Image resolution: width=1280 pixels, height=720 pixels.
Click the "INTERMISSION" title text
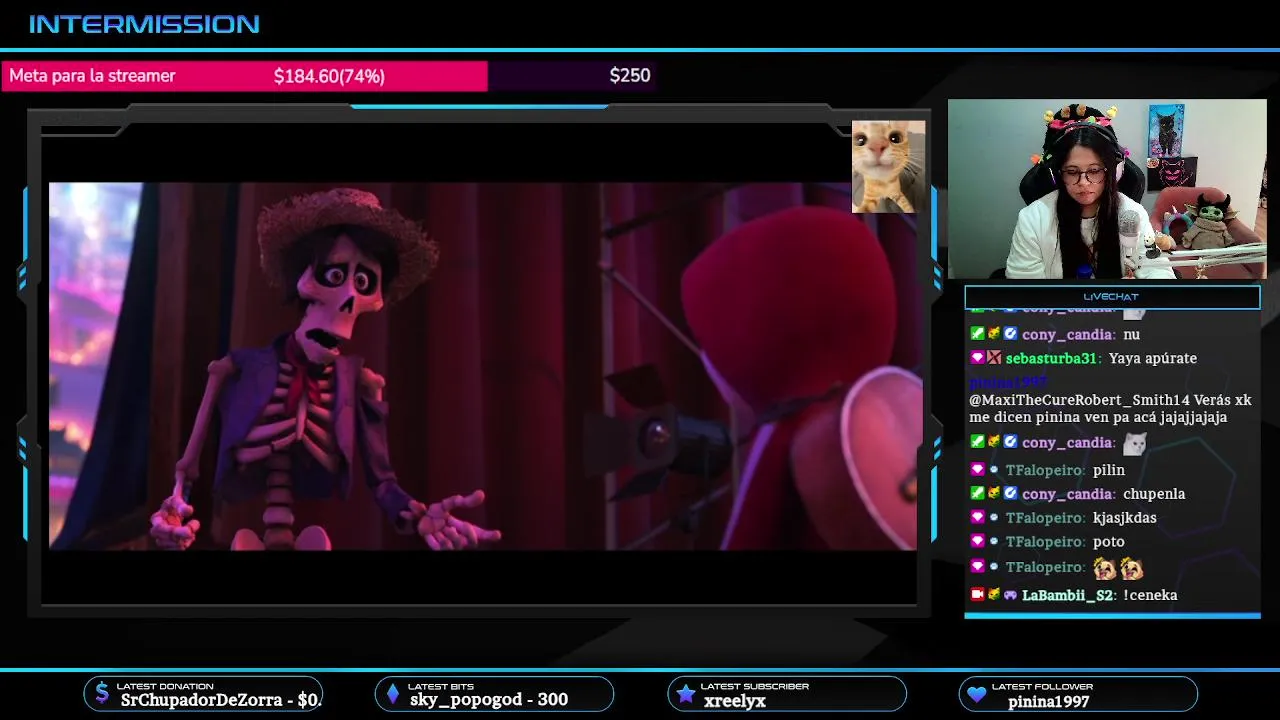click(144, 25)
